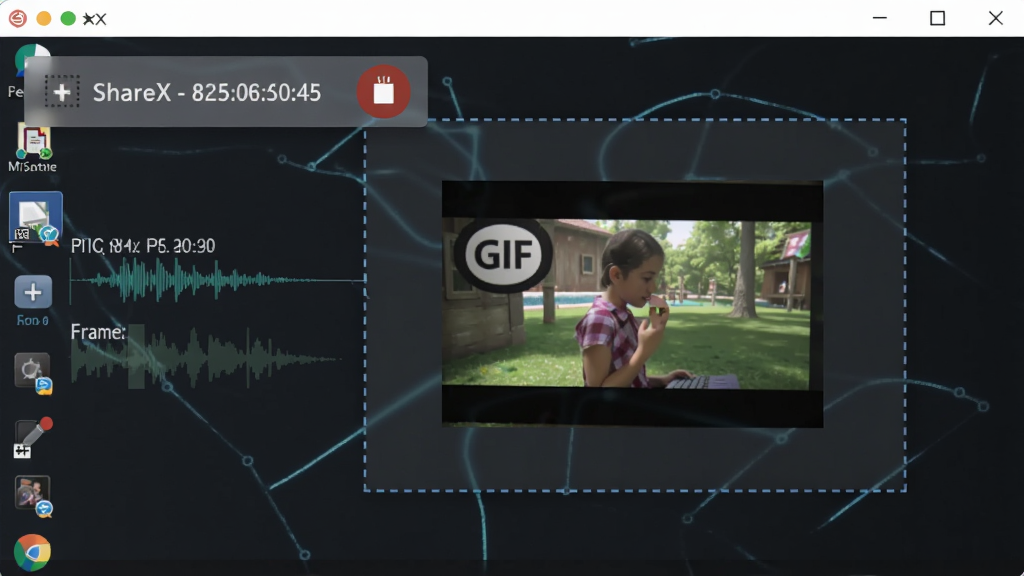Click the red swirl app icon in the title bar
The width and height of the screenshot is (1024, 576).
18,18
